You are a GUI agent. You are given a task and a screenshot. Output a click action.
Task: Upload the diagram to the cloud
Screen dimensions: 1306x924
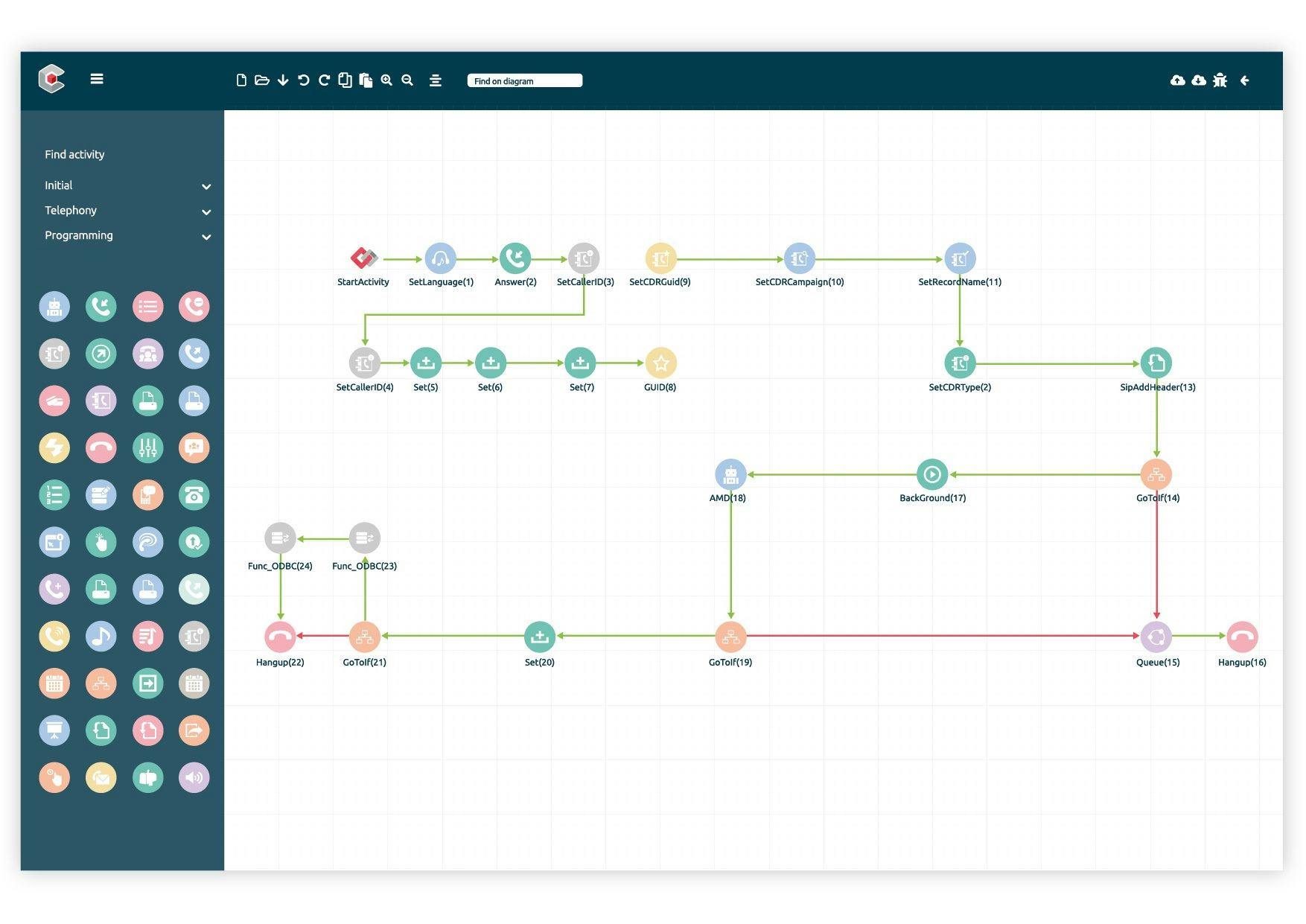[1179, 80]
